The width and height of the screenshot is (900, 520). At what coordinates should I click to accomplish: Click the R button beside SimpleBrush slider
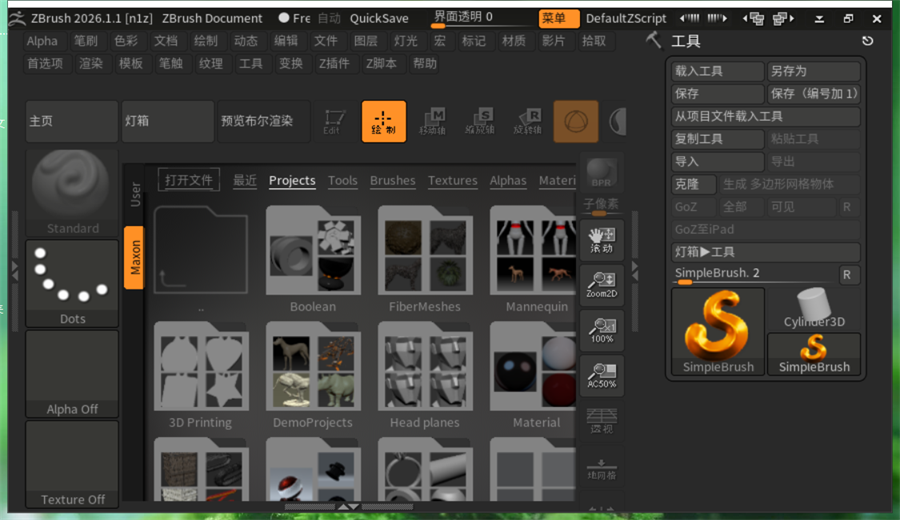pyautogui.click(x=848, y=275)
